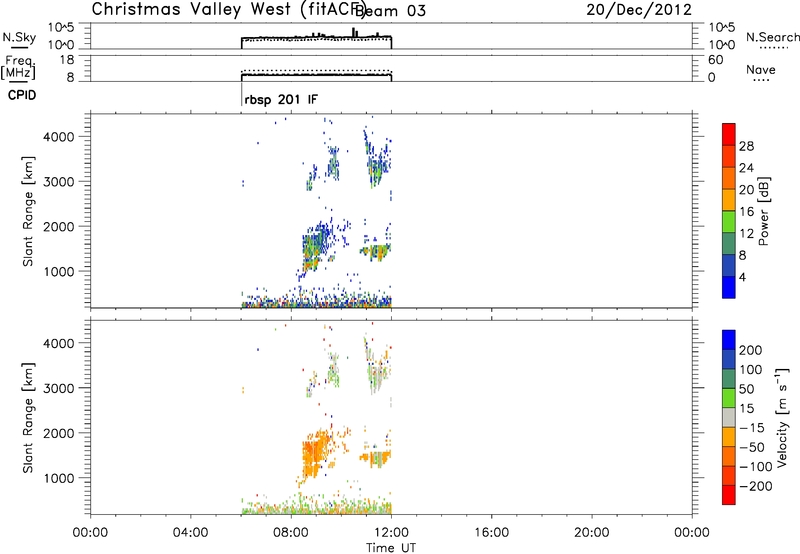Click the 'Nave' legend label

click(x=761, y=70)
